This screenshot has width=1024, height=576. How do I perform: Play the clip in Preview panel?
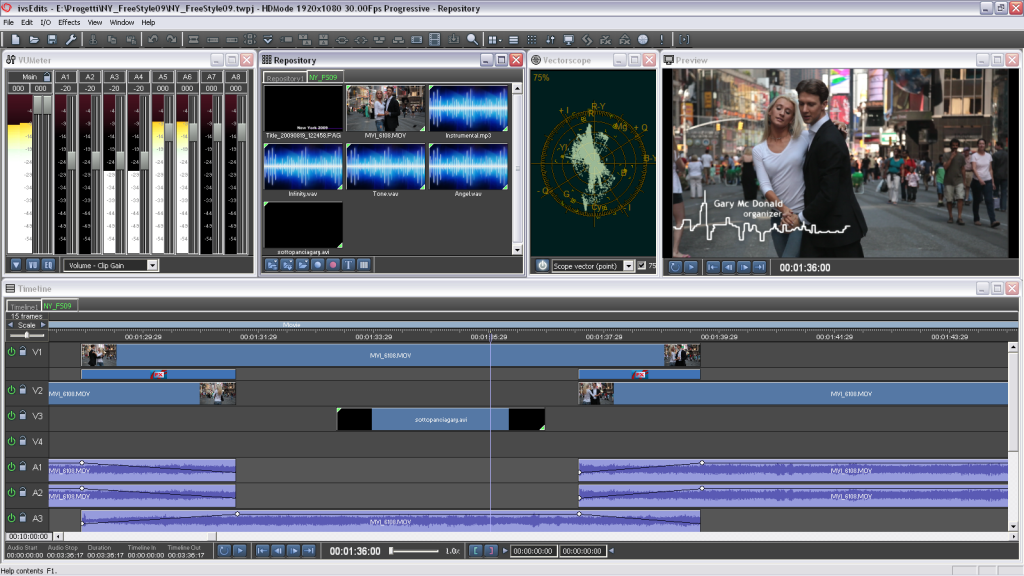[x=691, y=267]
